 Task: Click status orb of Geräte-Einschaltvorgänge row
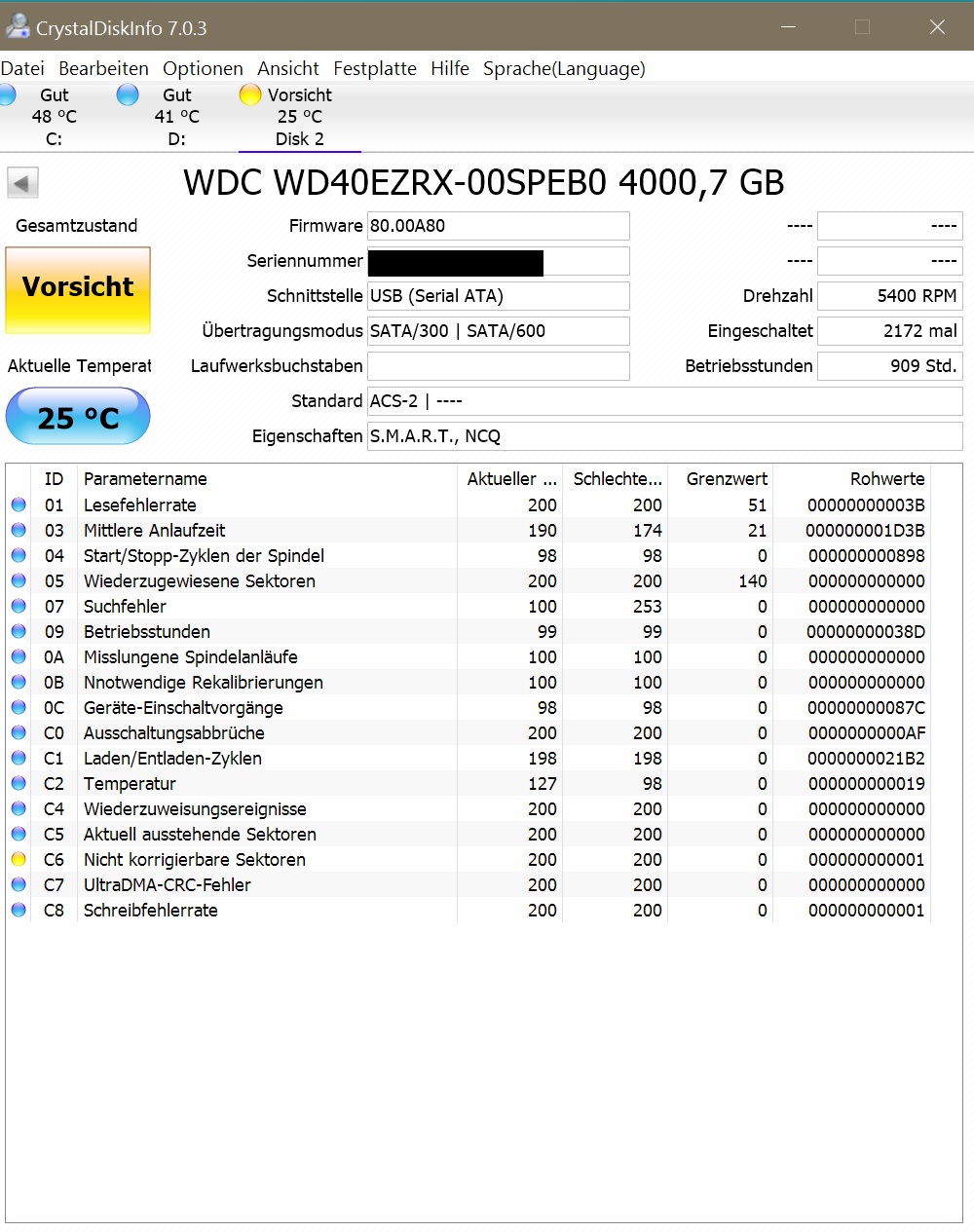point(19,707)
